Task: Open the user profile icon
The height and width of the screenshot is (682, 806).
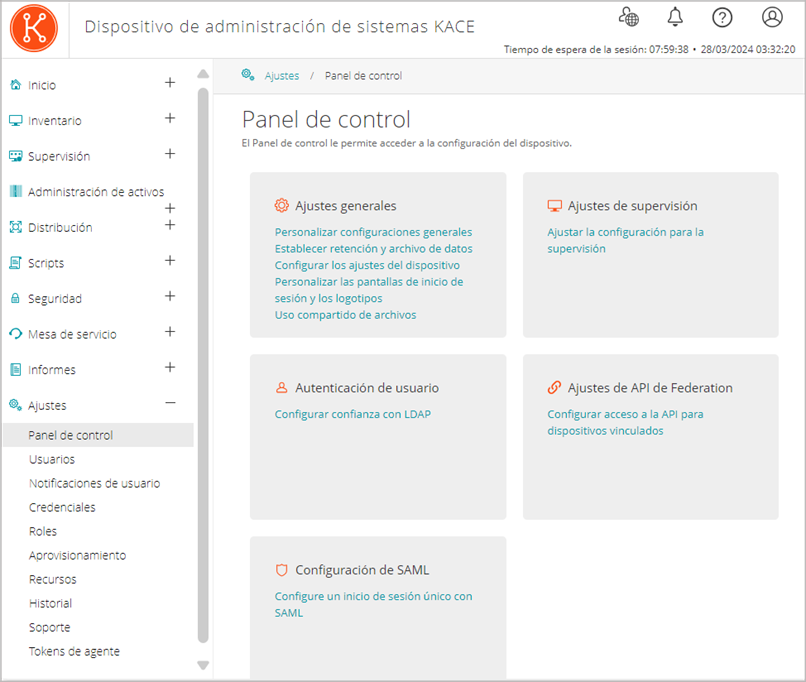Action: 771,16
